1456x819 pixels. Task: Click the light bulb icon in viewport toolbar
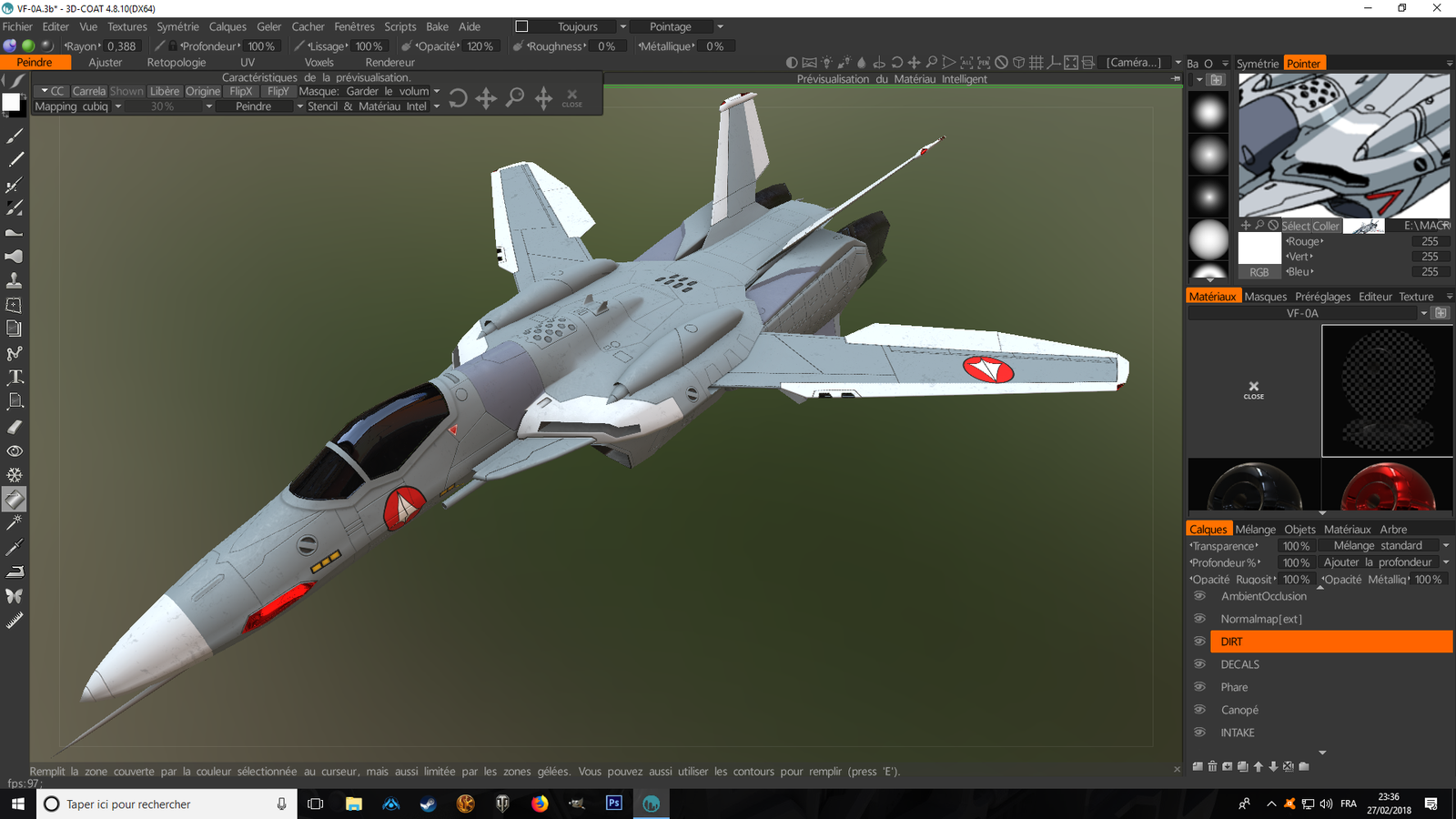pos(826,63)
